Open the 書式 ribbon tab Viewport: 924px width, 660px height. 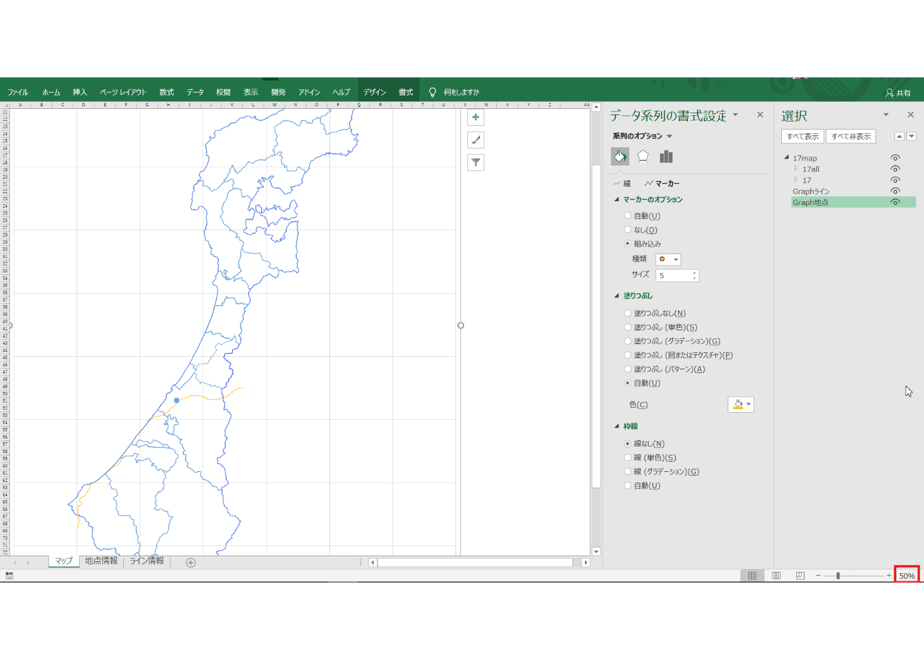point(405,92)
